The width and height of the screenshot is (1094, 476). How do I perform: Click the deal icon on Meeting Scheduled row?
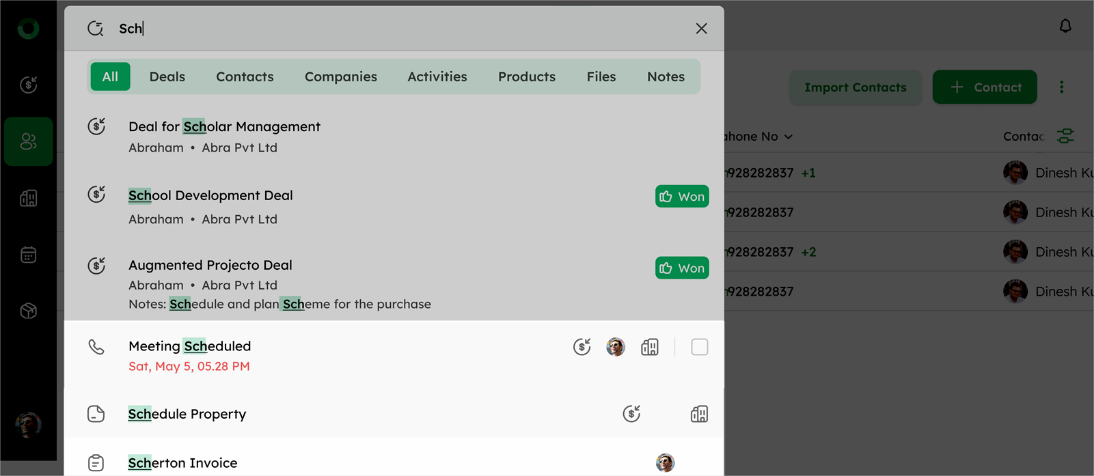(x=582, y=347)
